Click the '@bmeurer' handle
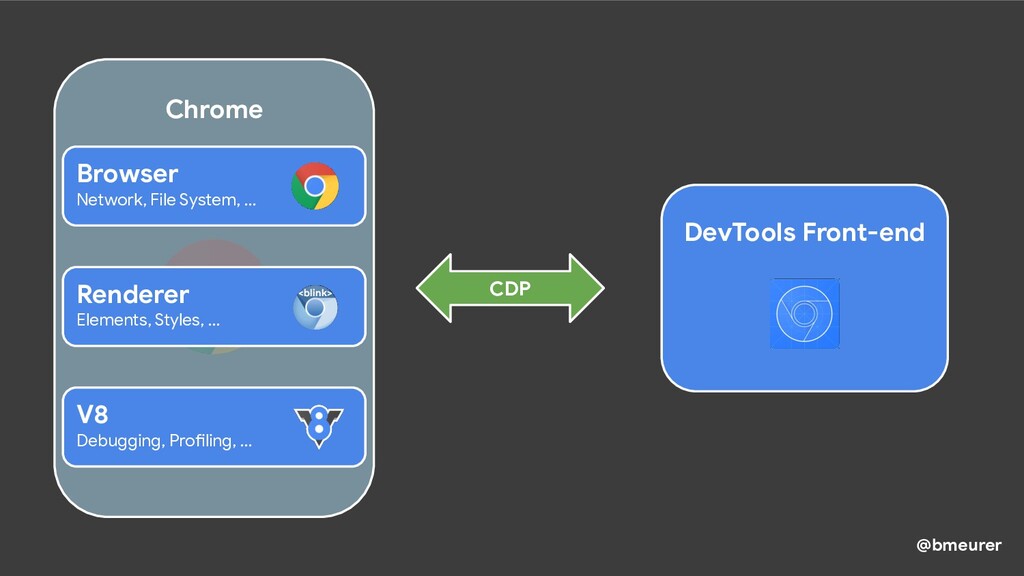 pos(959,545)
